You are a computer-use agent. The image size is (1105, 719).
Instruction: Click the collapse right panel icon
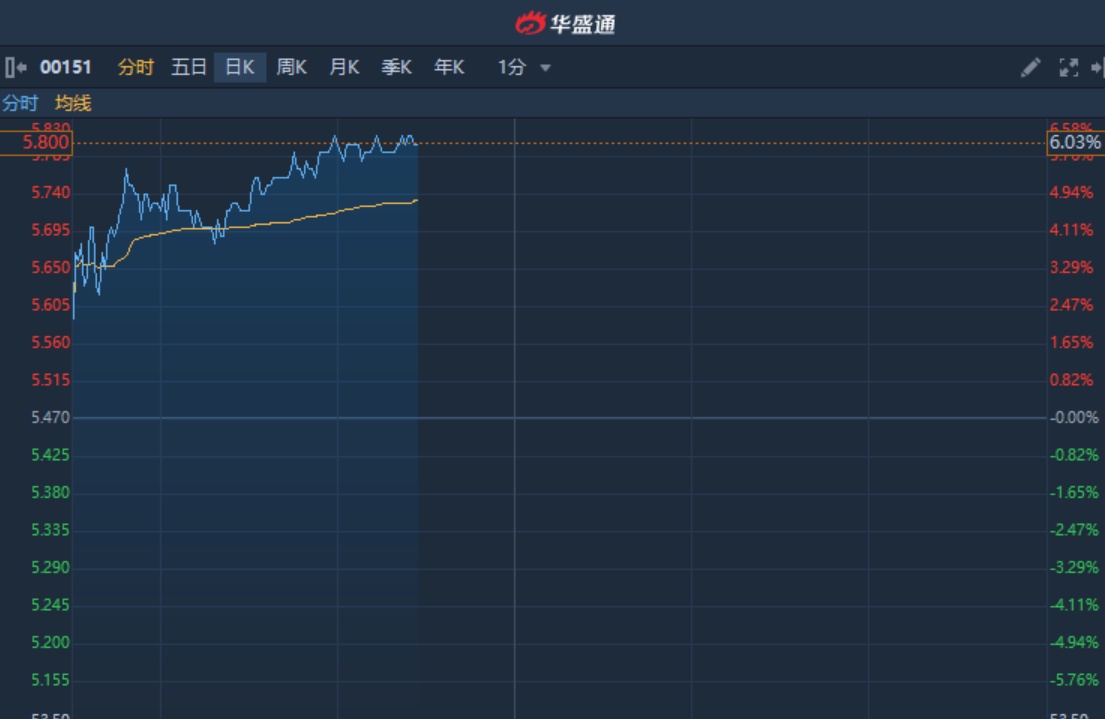1097,68
